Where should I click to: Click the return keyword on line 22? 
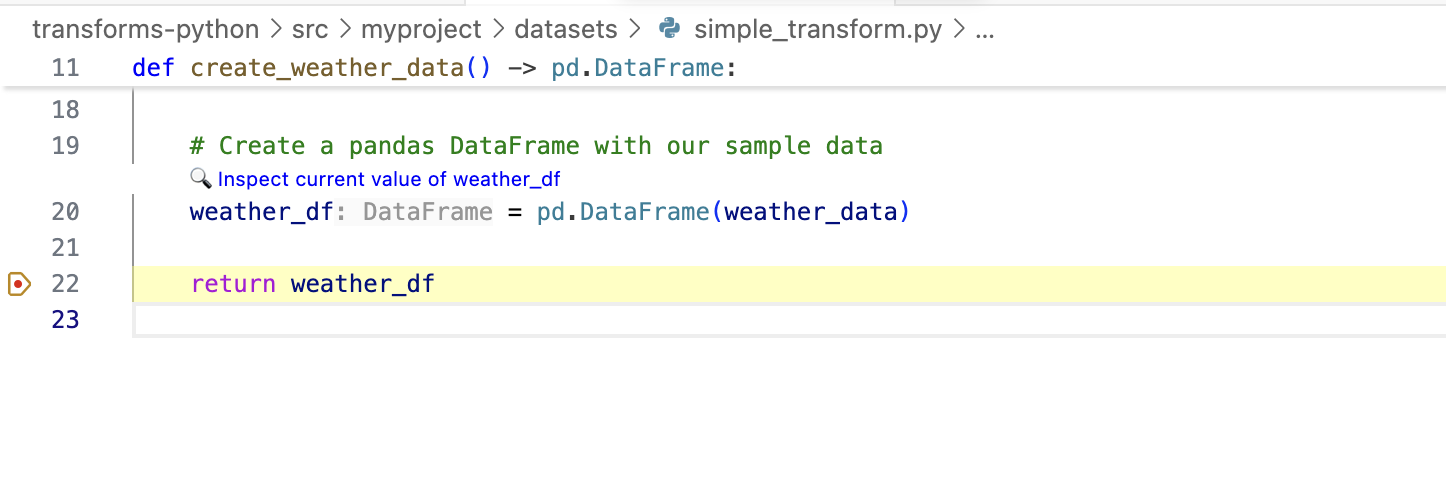(233, 284)
